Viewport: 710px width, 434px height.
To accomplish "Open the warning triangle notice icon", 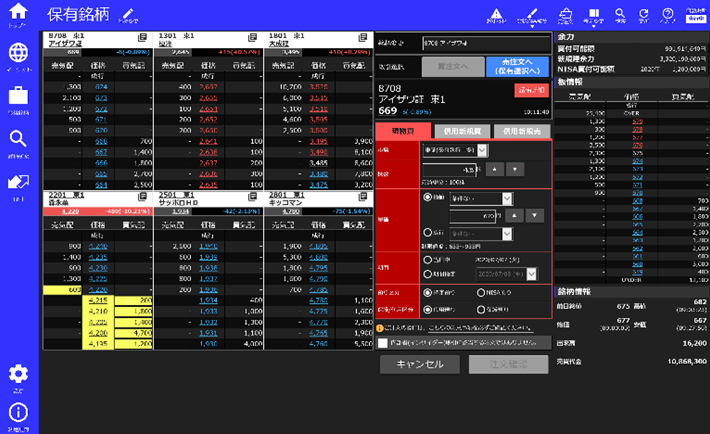I will (497, 14).
